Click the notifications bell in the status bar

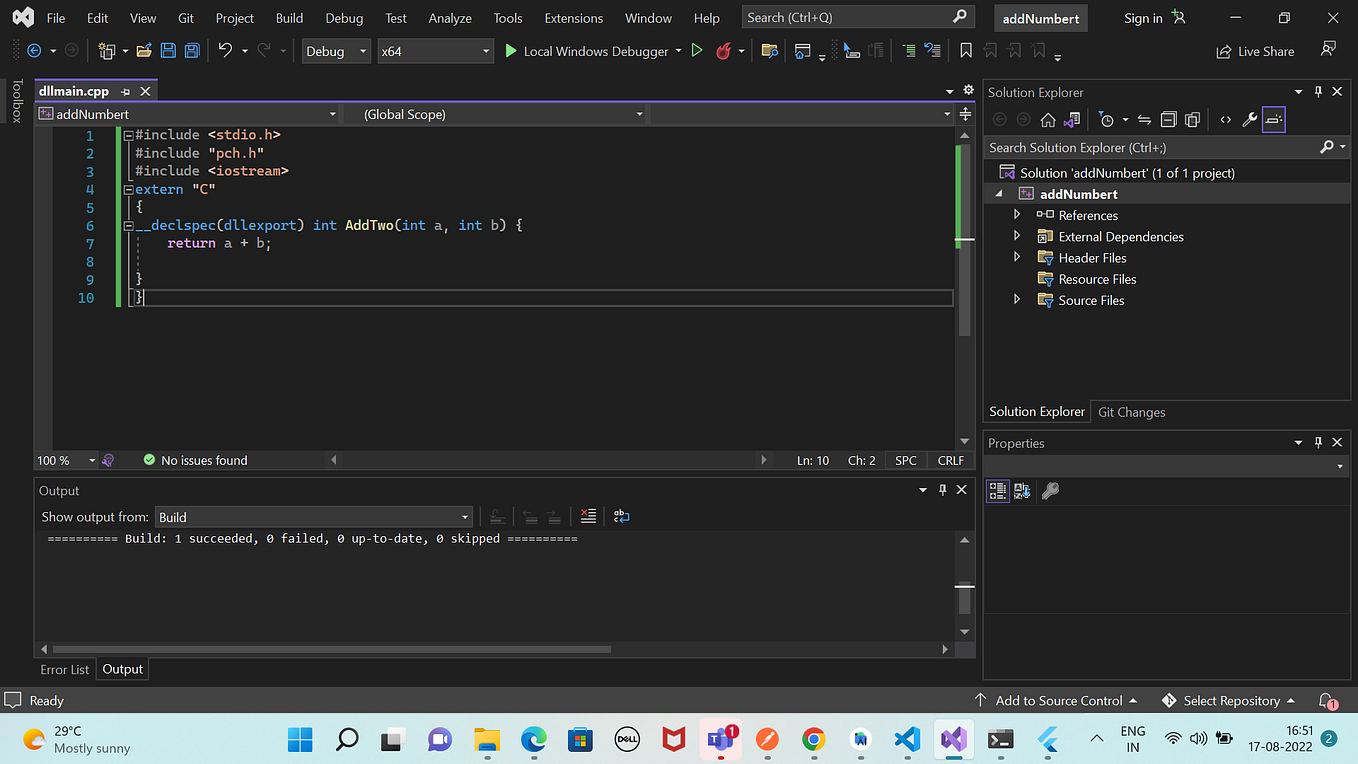(x=1327, y=701)
